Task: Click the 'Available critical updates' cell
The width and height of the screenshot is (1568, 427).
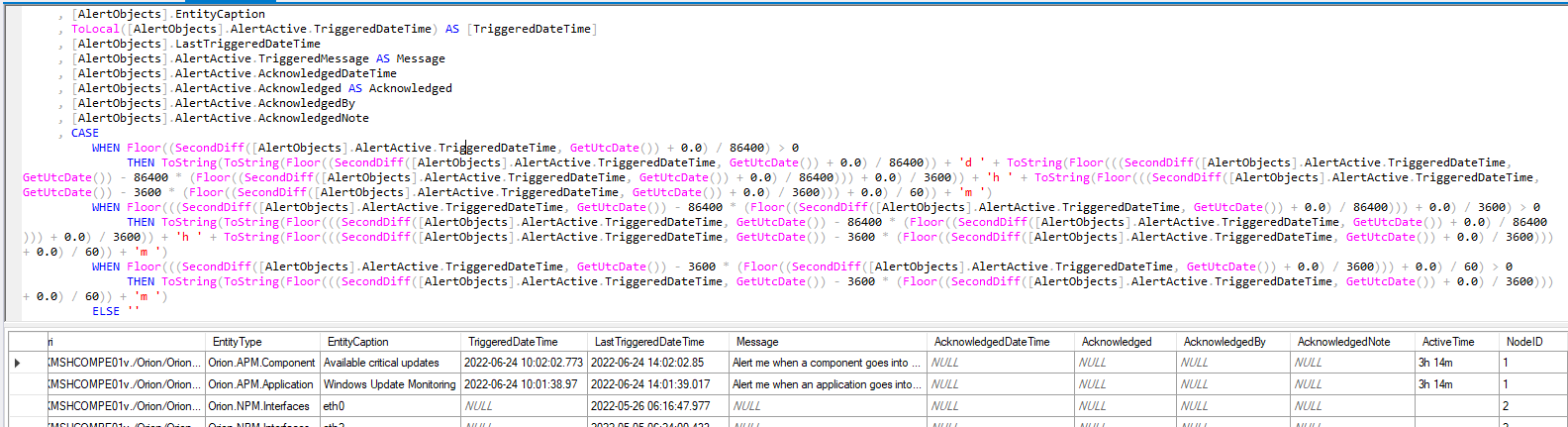Action: 390,363
